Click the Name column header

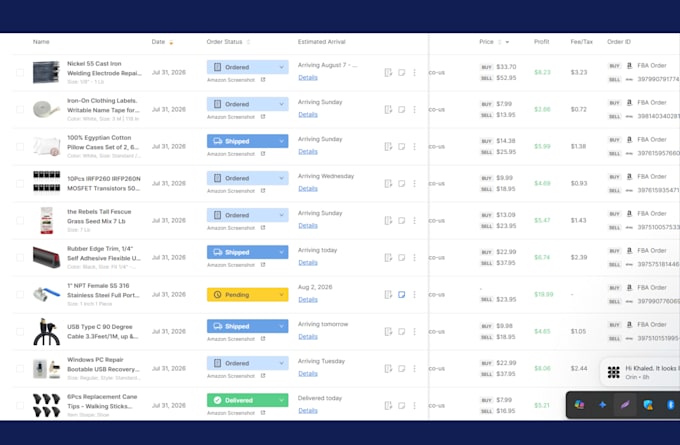pyautogui.click(x=41, y=42)
